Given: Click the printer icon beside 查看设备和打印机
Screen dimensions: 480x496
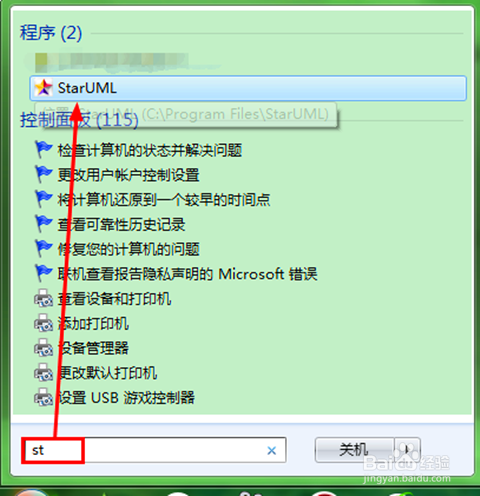Looking at the screenshot, I should (x=43, y=298).
